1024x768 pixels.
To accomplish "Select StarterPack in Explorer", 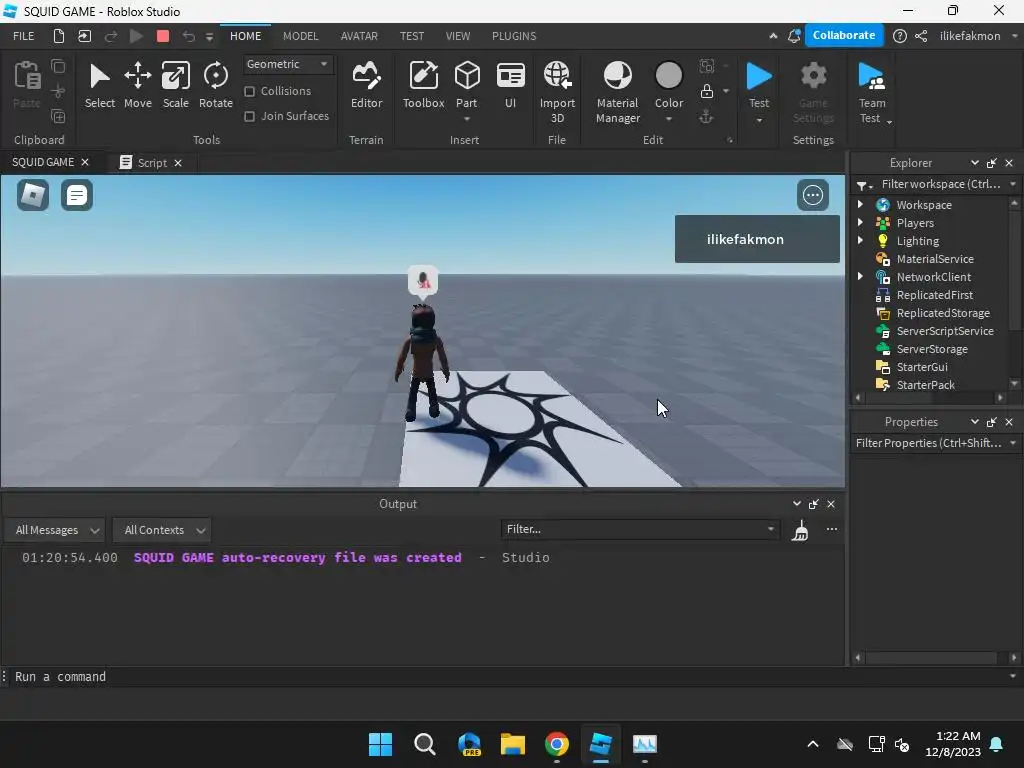I will pos(925,385).
